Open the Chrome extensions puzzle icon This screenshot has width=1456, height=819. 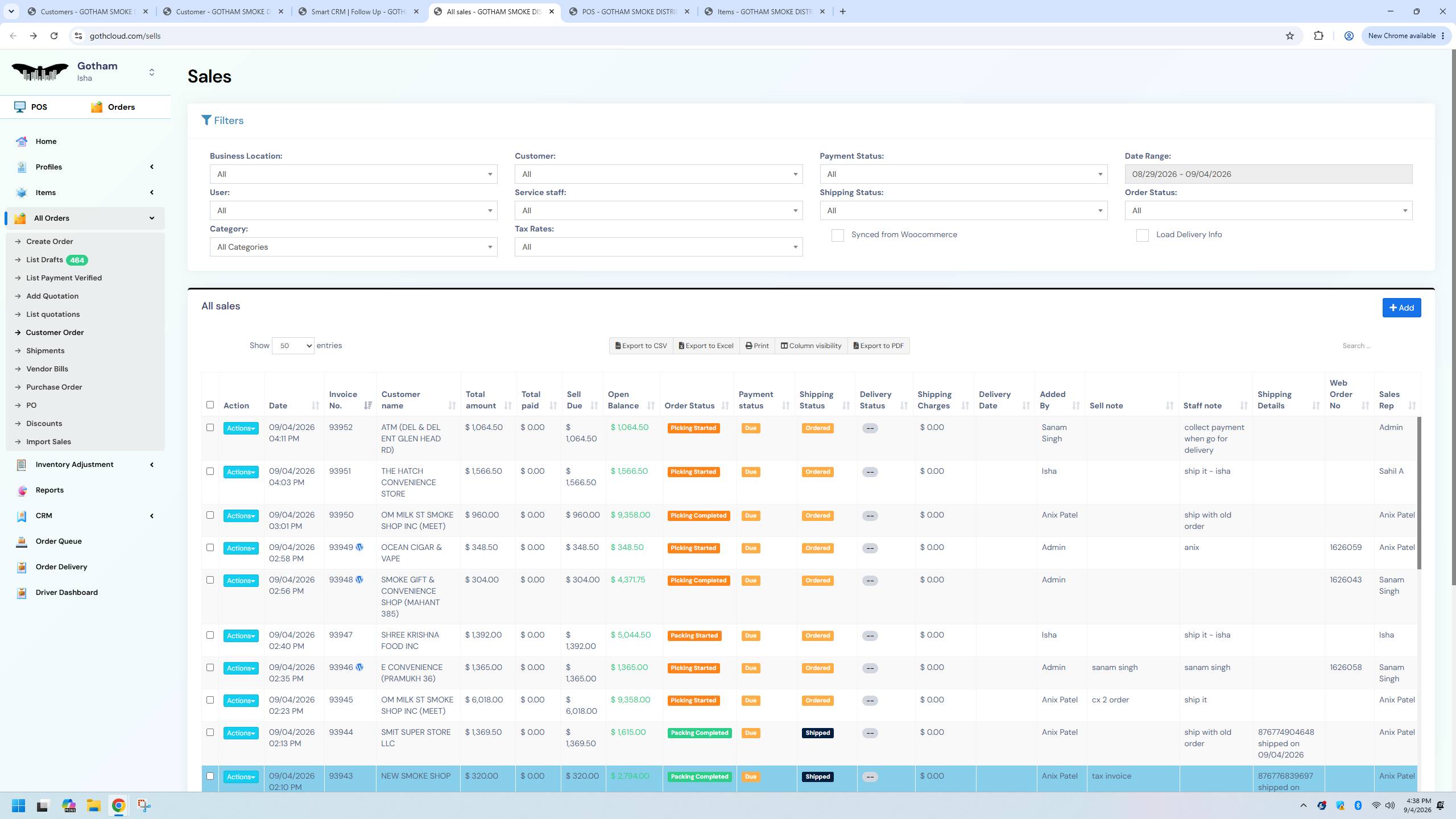[x=1318, y=36]
